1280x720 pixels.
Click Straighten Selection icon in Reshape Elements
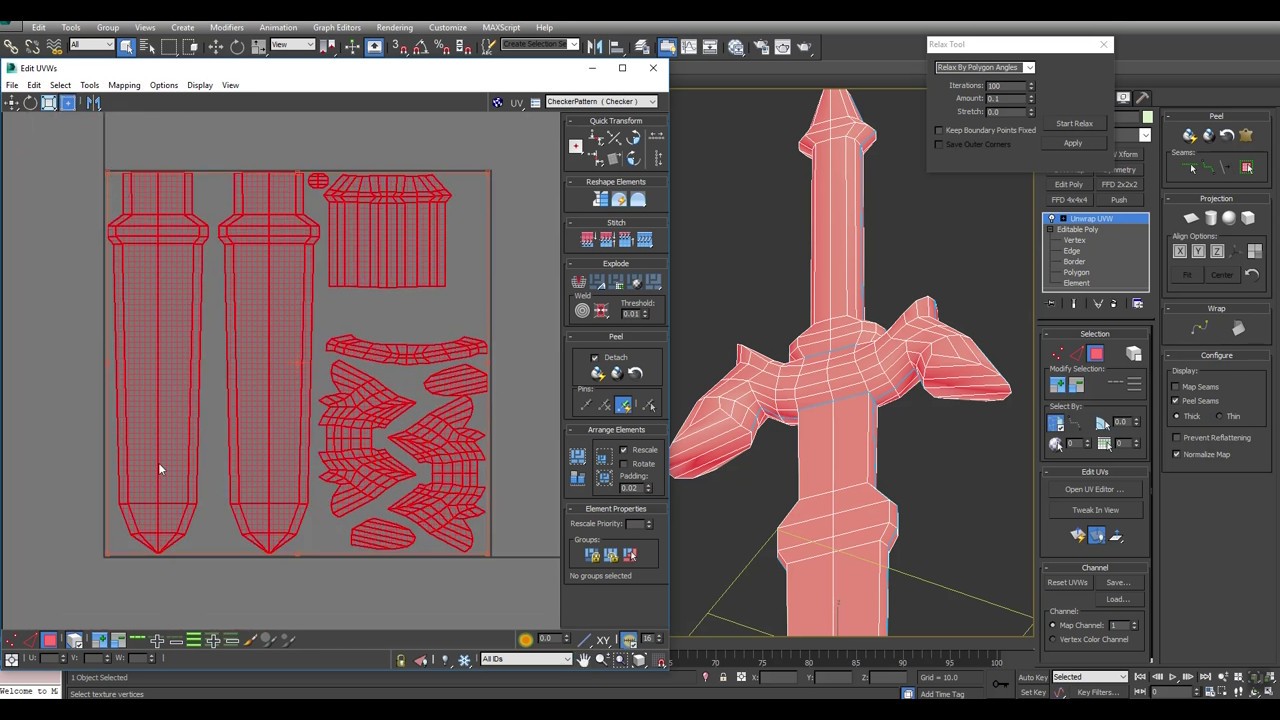tap(600, 200)
